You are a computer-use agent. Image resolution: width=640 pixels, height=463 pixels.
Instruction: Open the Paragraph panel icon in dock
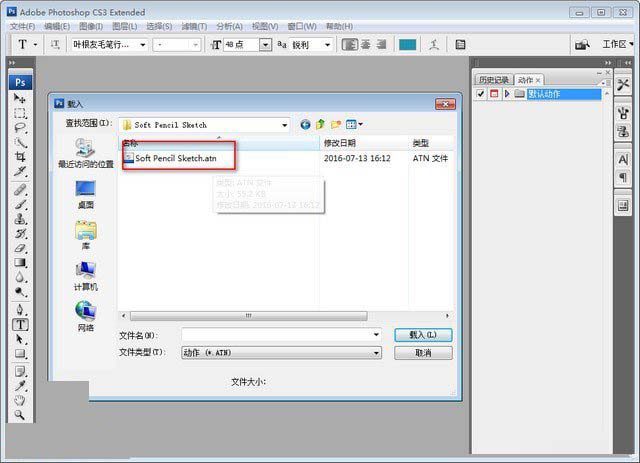pos(623,178)
